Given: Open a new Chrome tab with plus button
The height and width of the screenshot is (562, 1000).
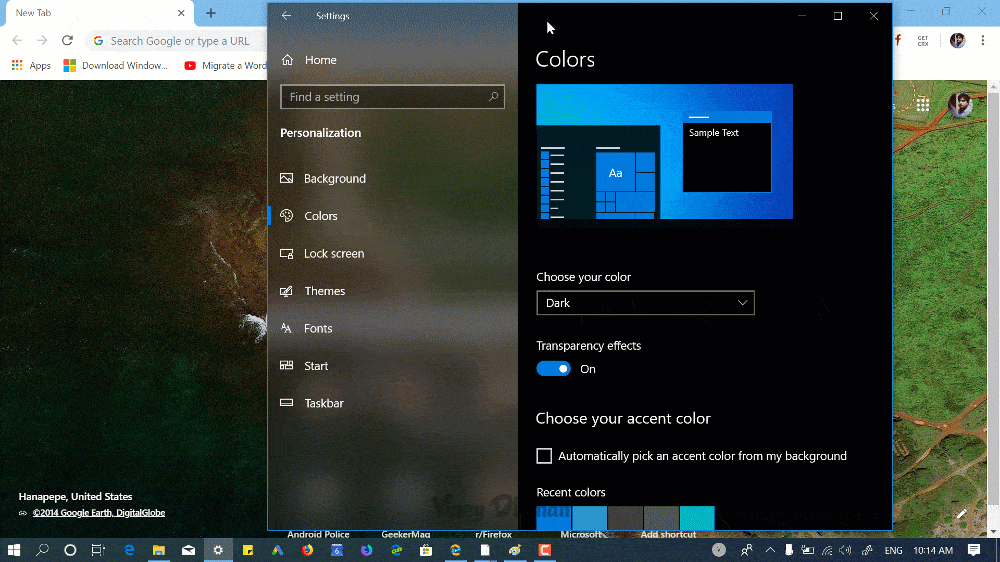Looking at the screenshot, I should [x=210, y=13].
